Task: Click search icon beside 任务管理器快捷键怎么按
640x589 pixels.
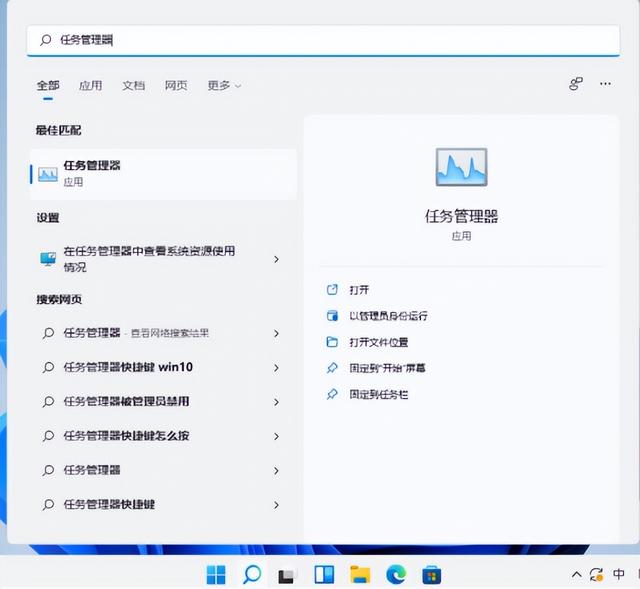Action: coord(48,436)
